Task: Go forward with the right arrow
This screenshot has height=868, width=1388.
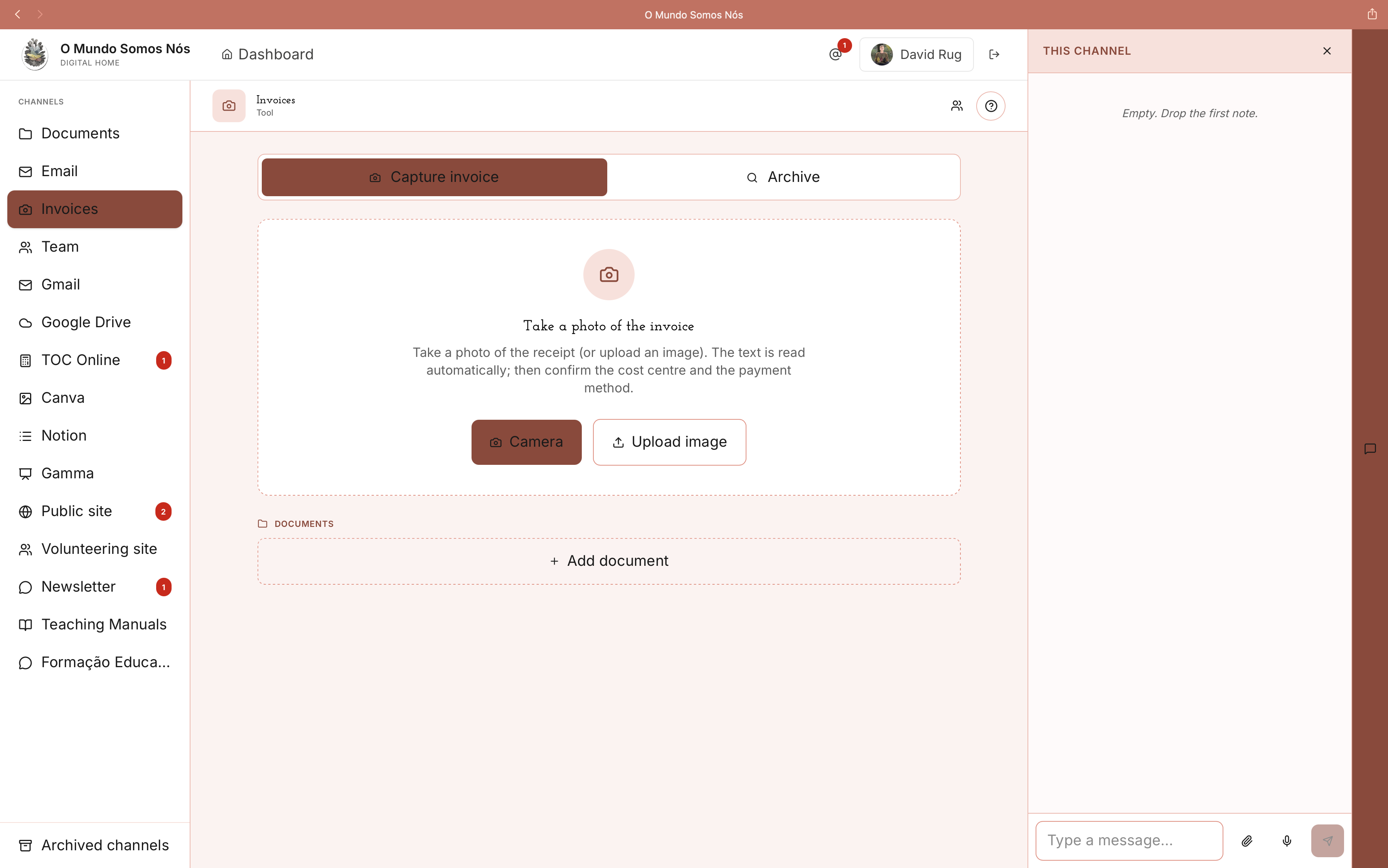Action: [40, 14]
